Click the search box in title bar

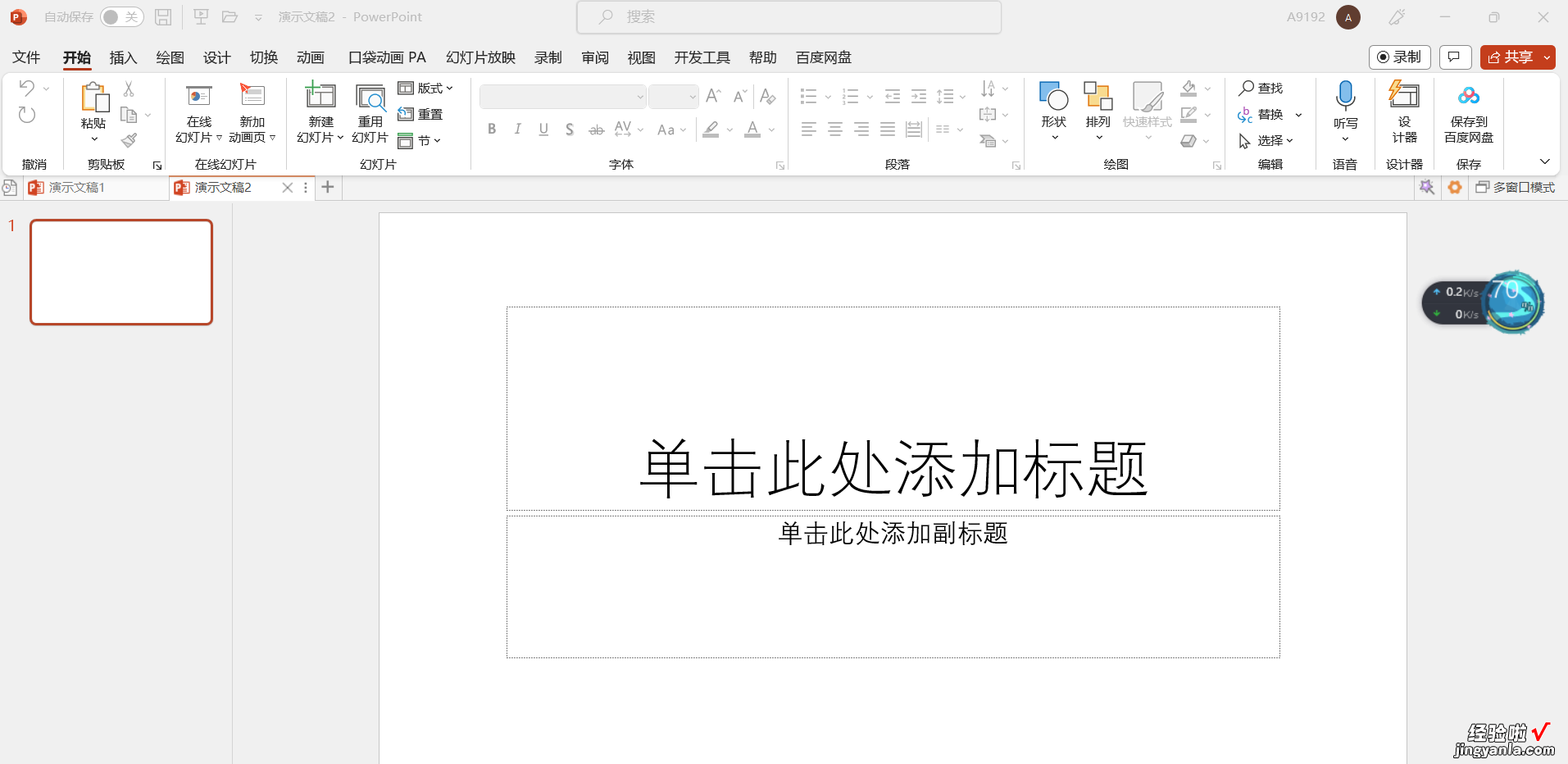pyautogui.click(x=789, y=16)
